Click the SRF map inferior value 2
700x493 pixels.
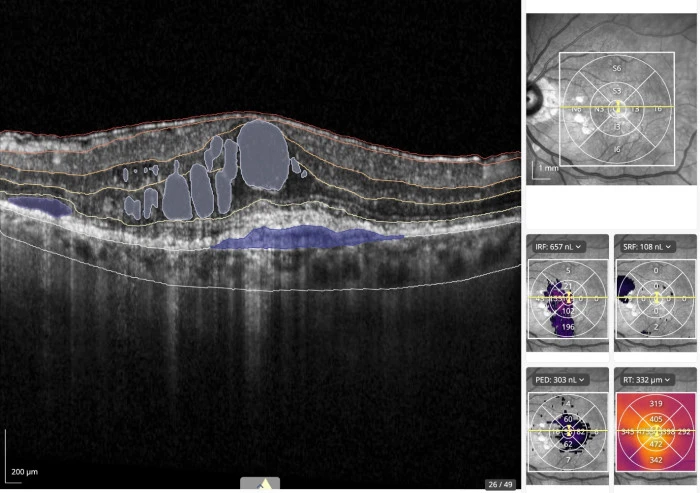[656, 327]
